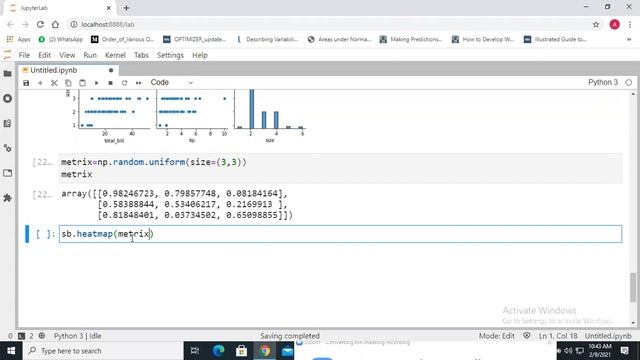Viewport: 640px width, 360px height.
Task: Save the notebook with the disk icon
Action: pos(26,83)
